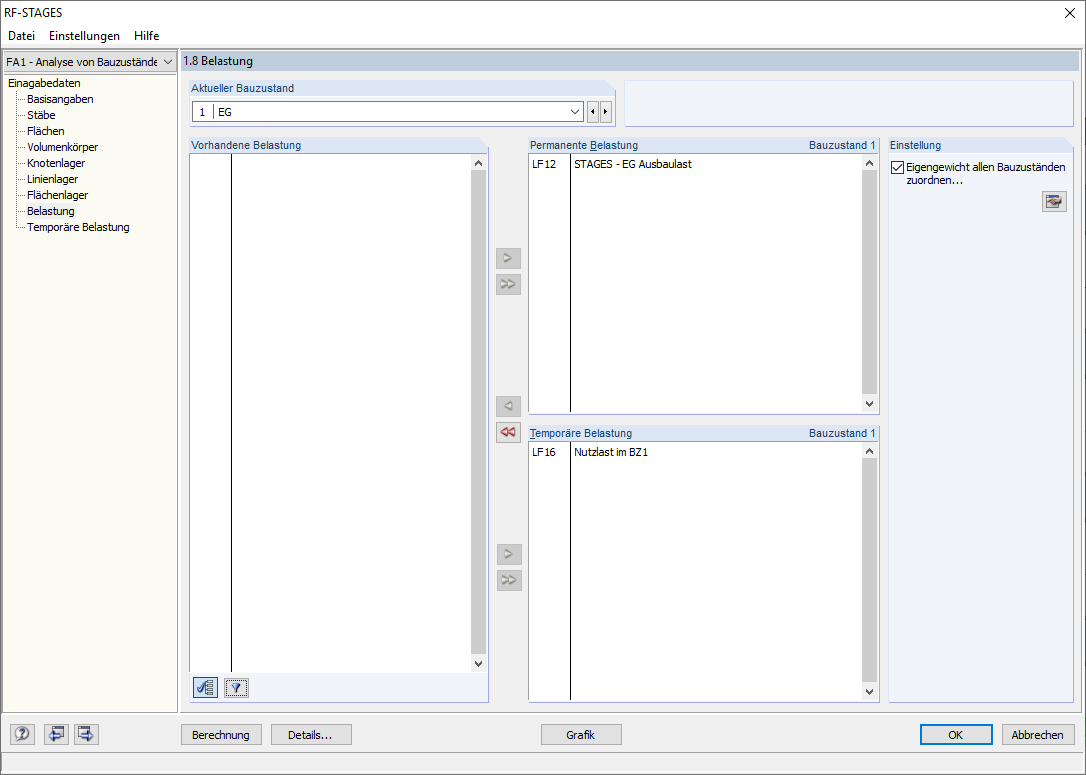Open the Aktueller Bauzustand dropdown
The width and height of the screenshot is (1086, 775).
click(x=574, y=111)
